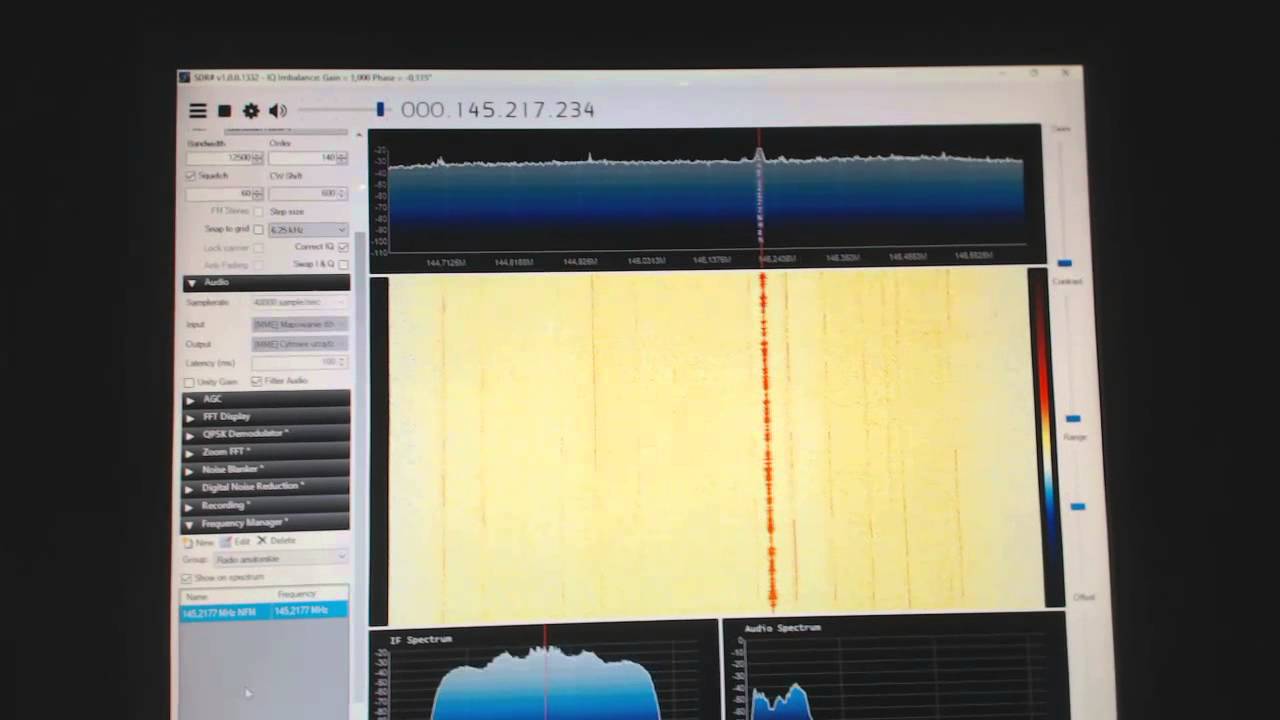Toggle the Lock carrier checkbox
This screenshot has height=720, width=1280.
[259, 248]
